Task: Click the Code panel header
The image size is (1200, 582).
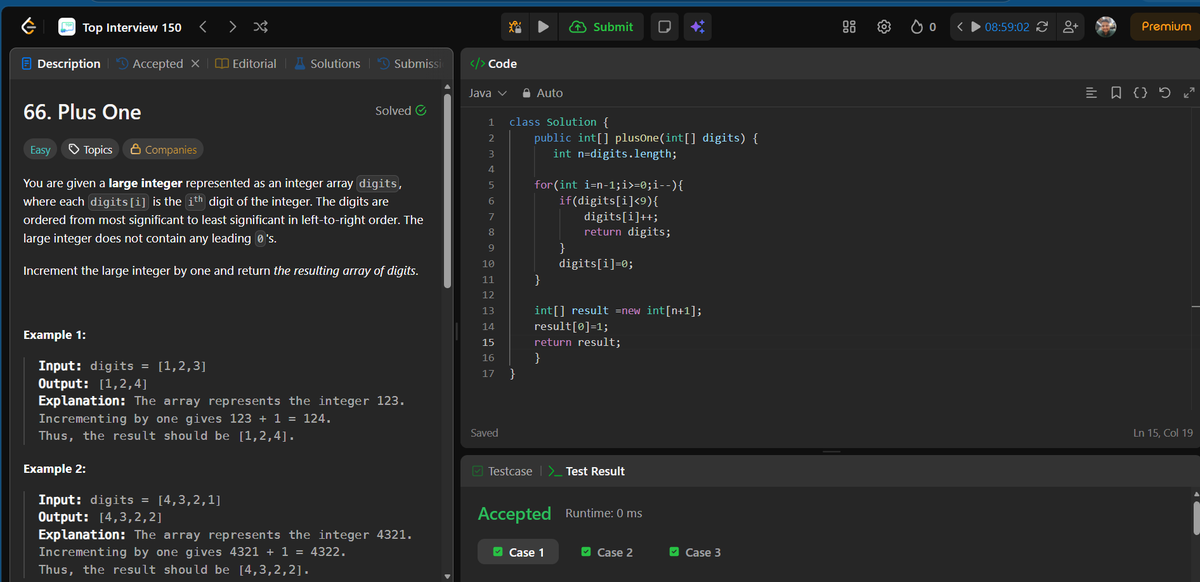Action: [x=493, y=64]
